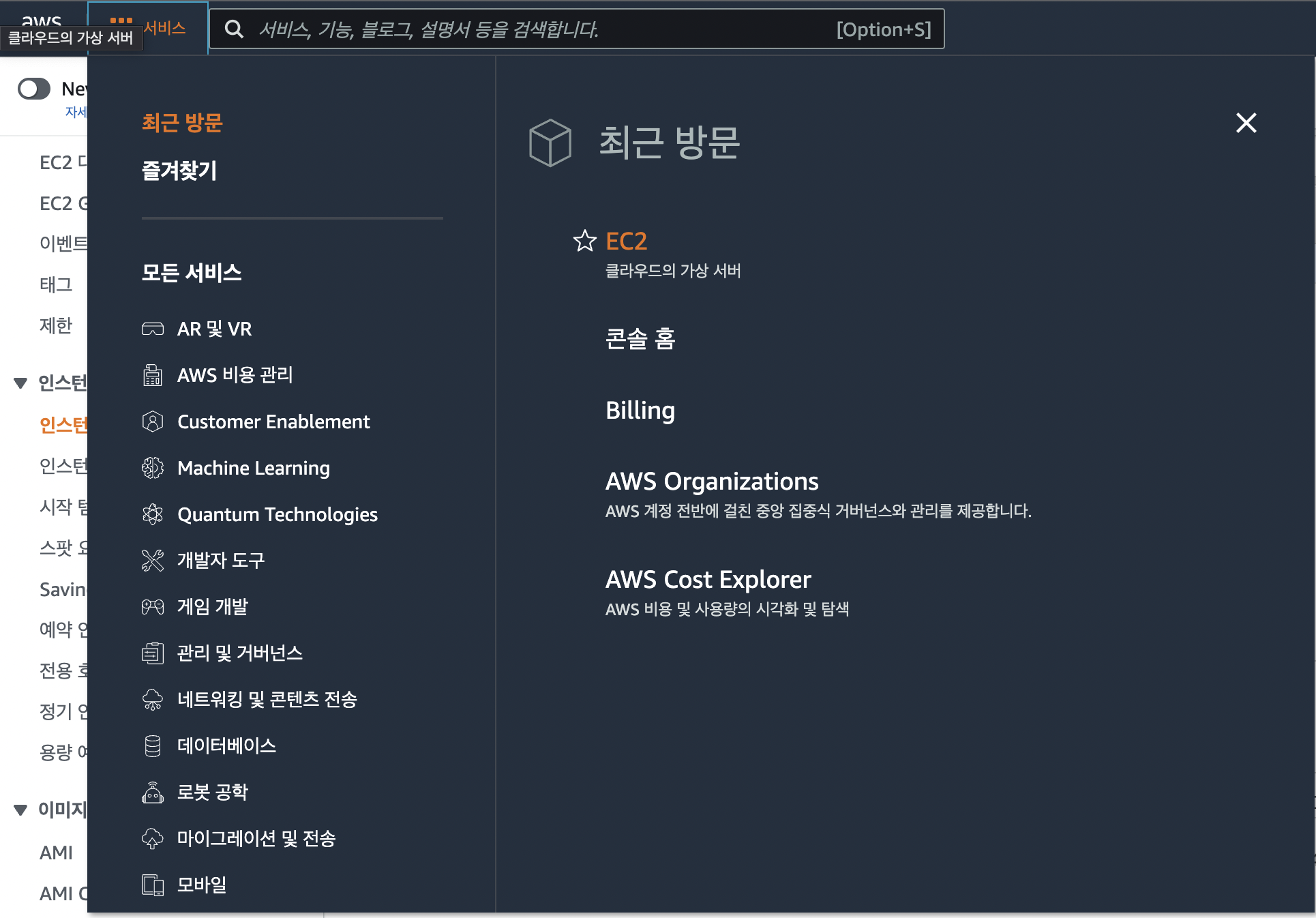
Task: Open 게임 개발 category
Action: point(213,607)
